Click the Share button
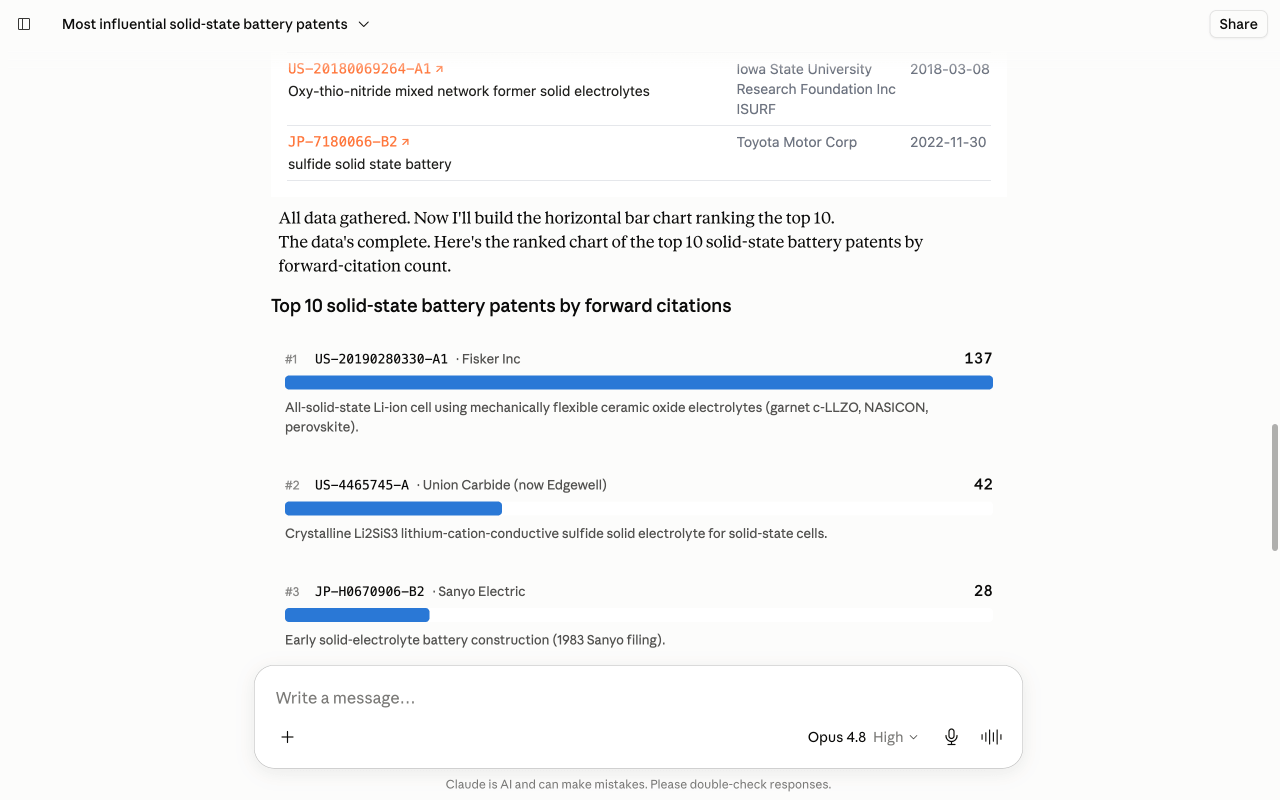The width and height of the screenshot is (1280, 800). click(x=1238, y=24)
